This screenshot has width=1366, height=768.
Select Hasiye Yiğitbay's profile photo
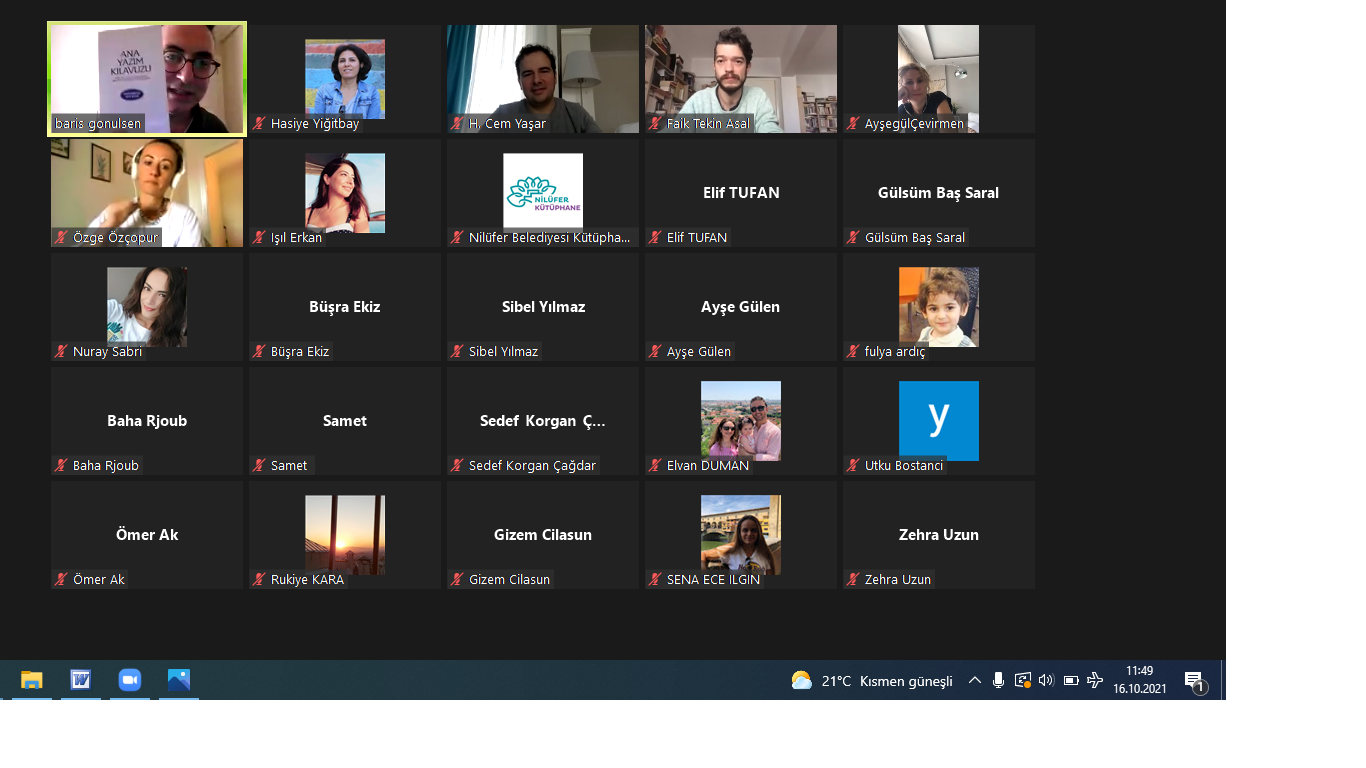(345, 79)
